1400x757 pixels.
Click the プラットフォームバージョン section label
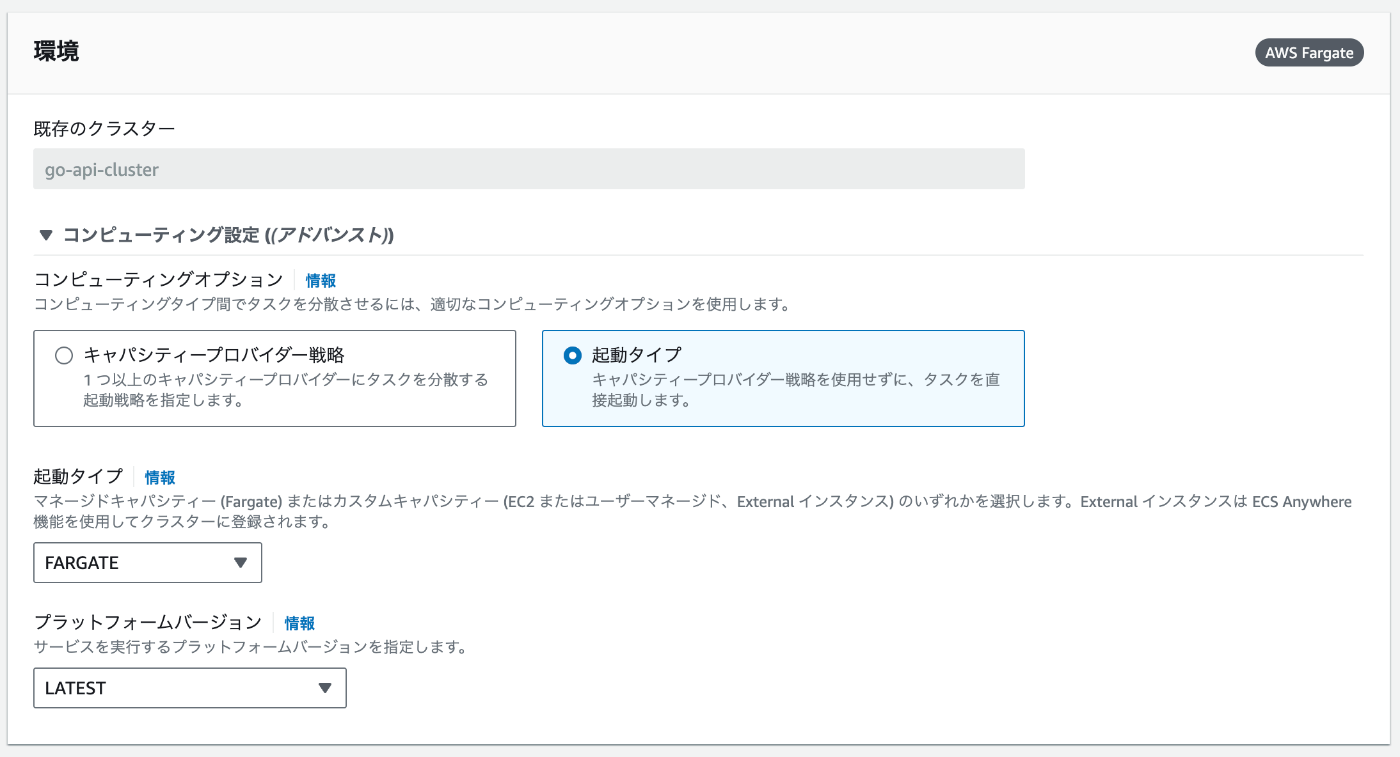coord(148,622)
